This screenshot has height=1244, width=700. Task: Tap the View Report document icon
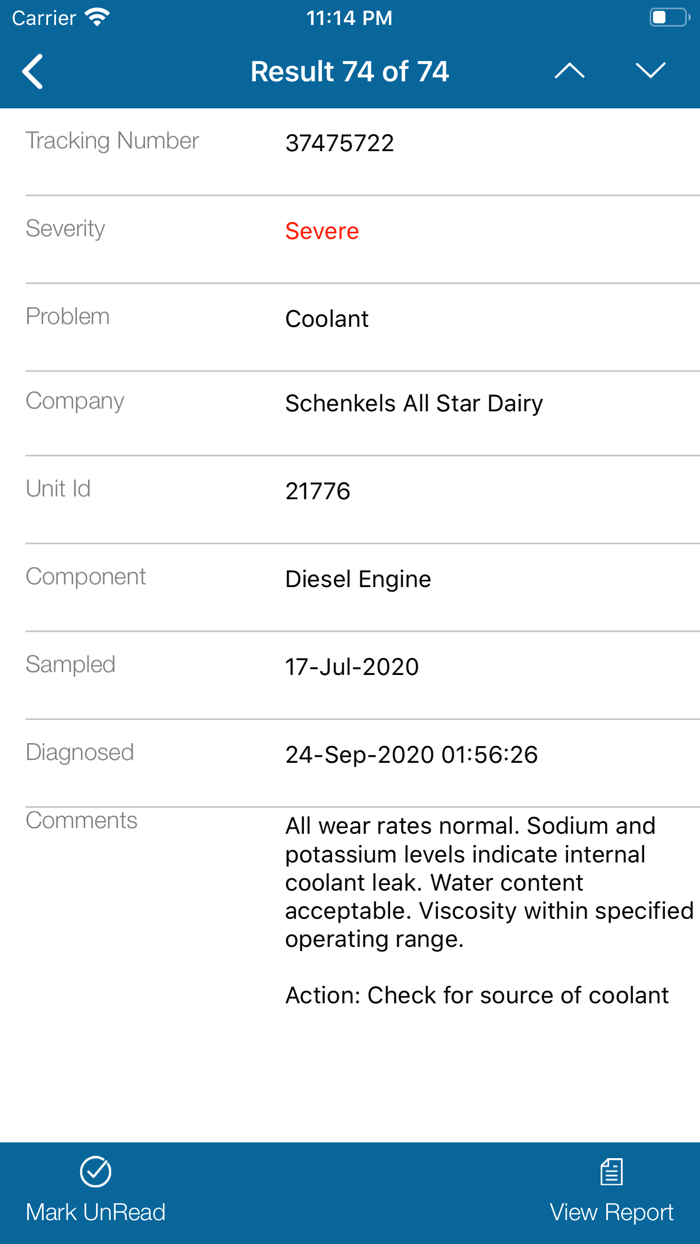pyautogui.click(x=611, y=1170)
